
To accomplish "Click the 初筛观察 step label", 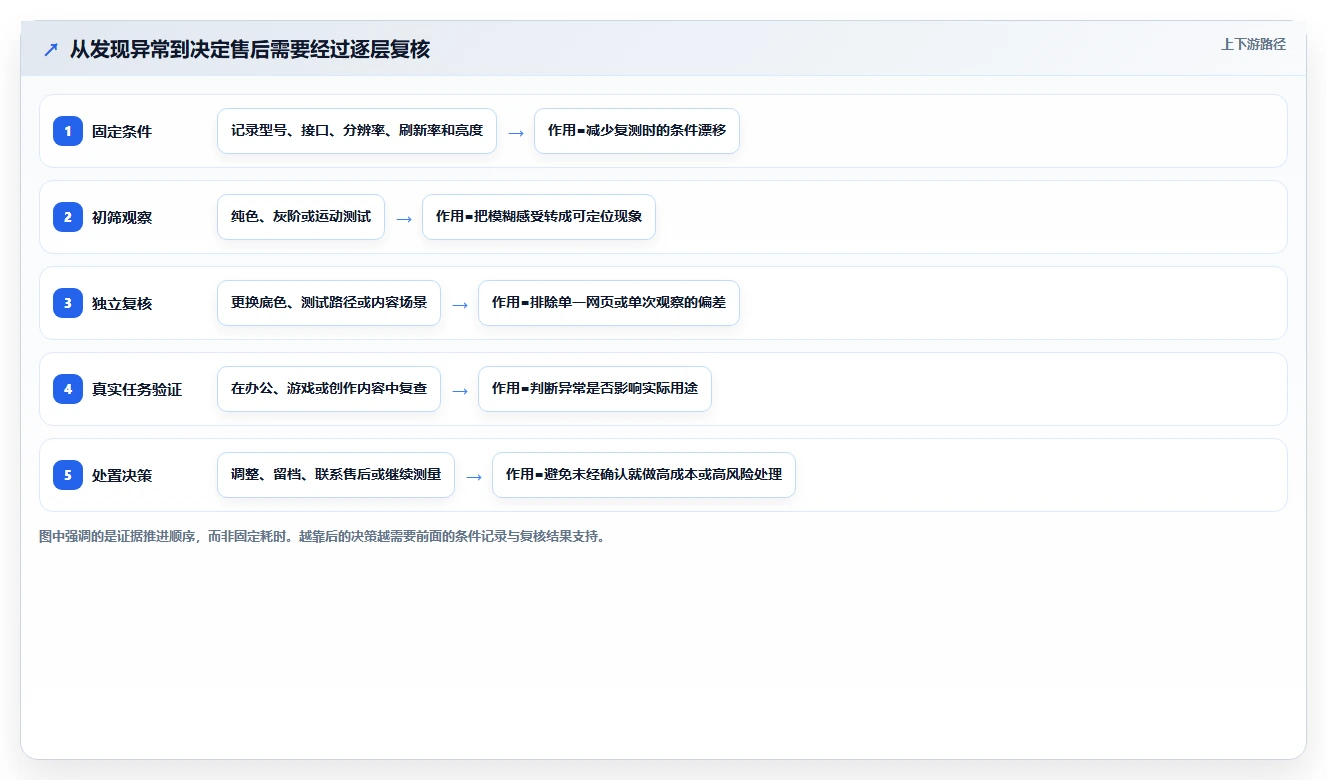I will coord(122,217).
